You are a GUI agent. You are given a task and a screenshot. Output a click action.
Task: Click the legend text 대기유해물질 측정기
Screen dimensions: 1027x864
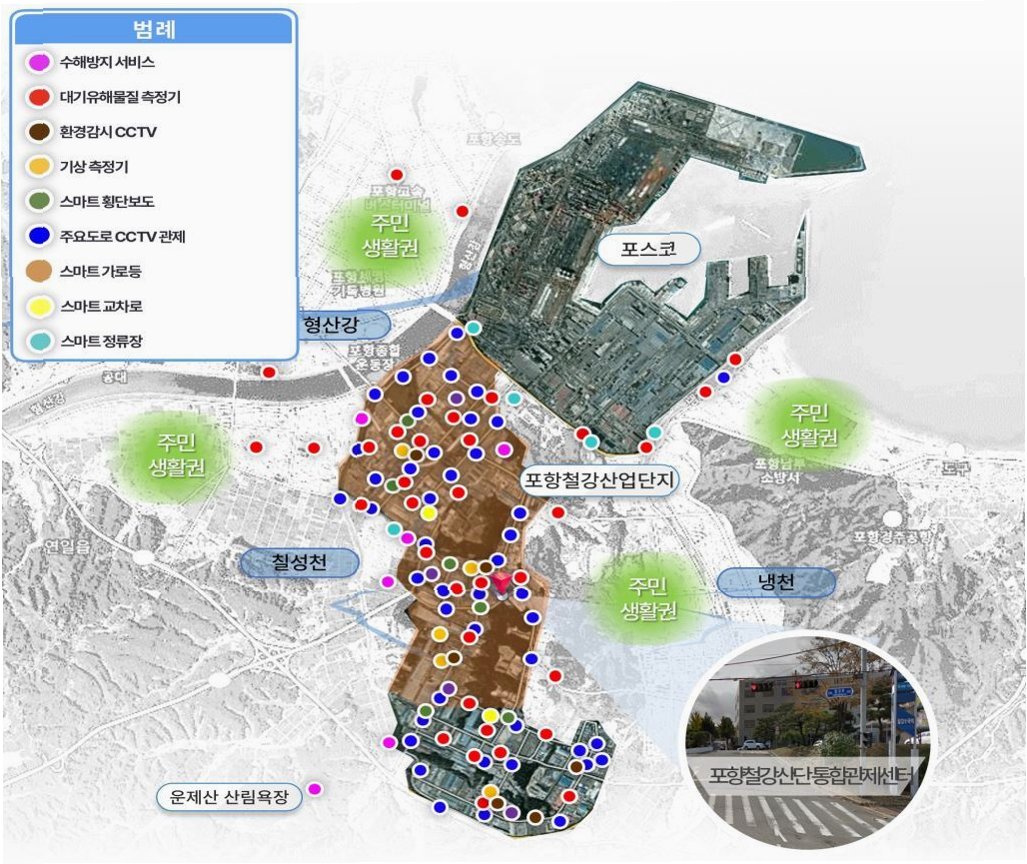click(x=120, y=97)
